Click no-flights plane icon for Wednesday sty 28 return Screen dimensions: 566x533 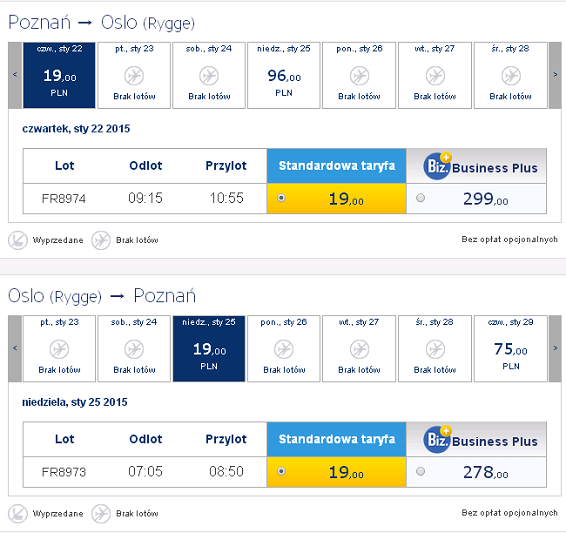(x=435, y=349)
